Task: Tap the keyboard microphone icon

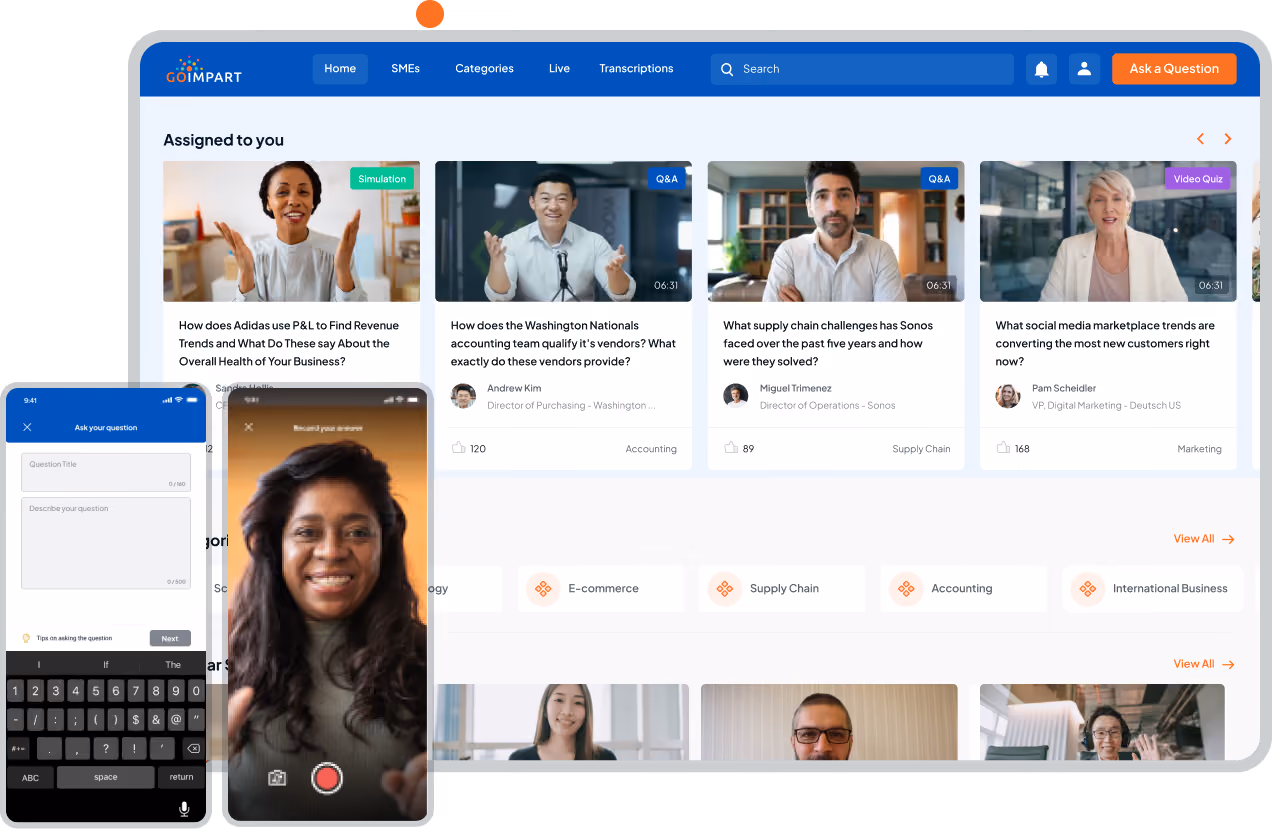Action: click(x=184, y=809)
